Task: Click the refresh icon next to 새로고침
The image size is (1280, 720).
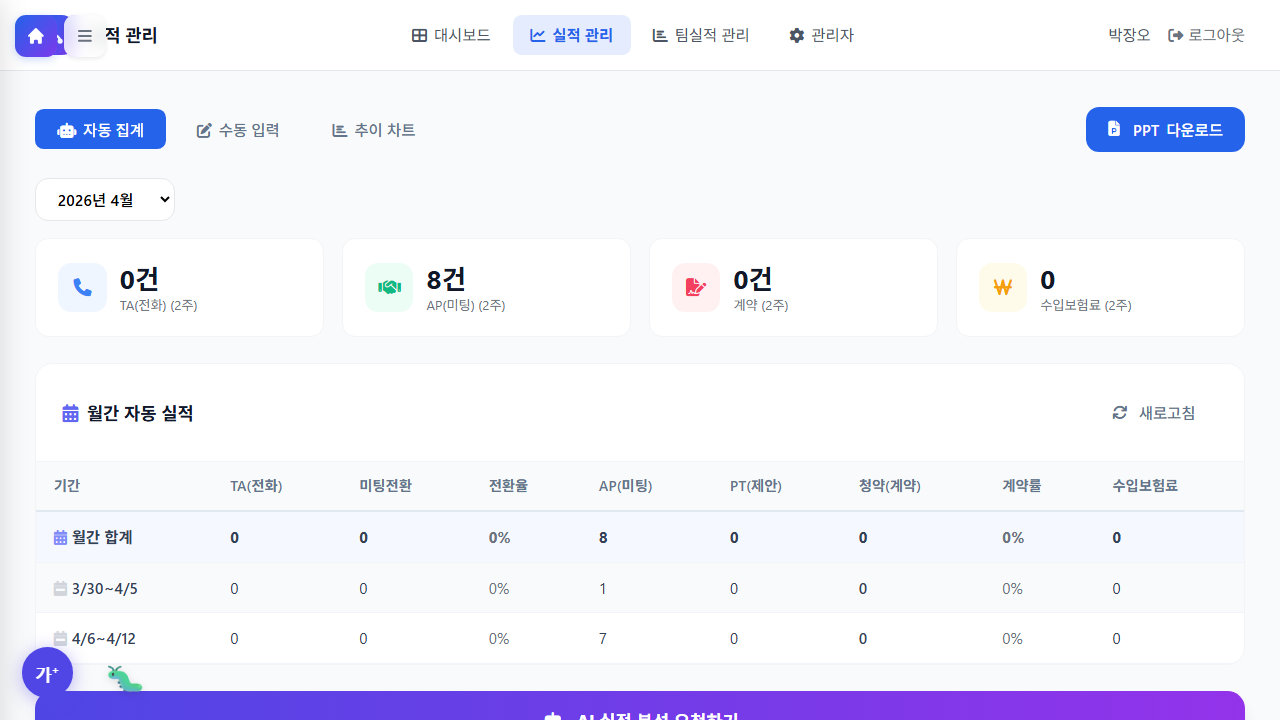Action: 1119,412
